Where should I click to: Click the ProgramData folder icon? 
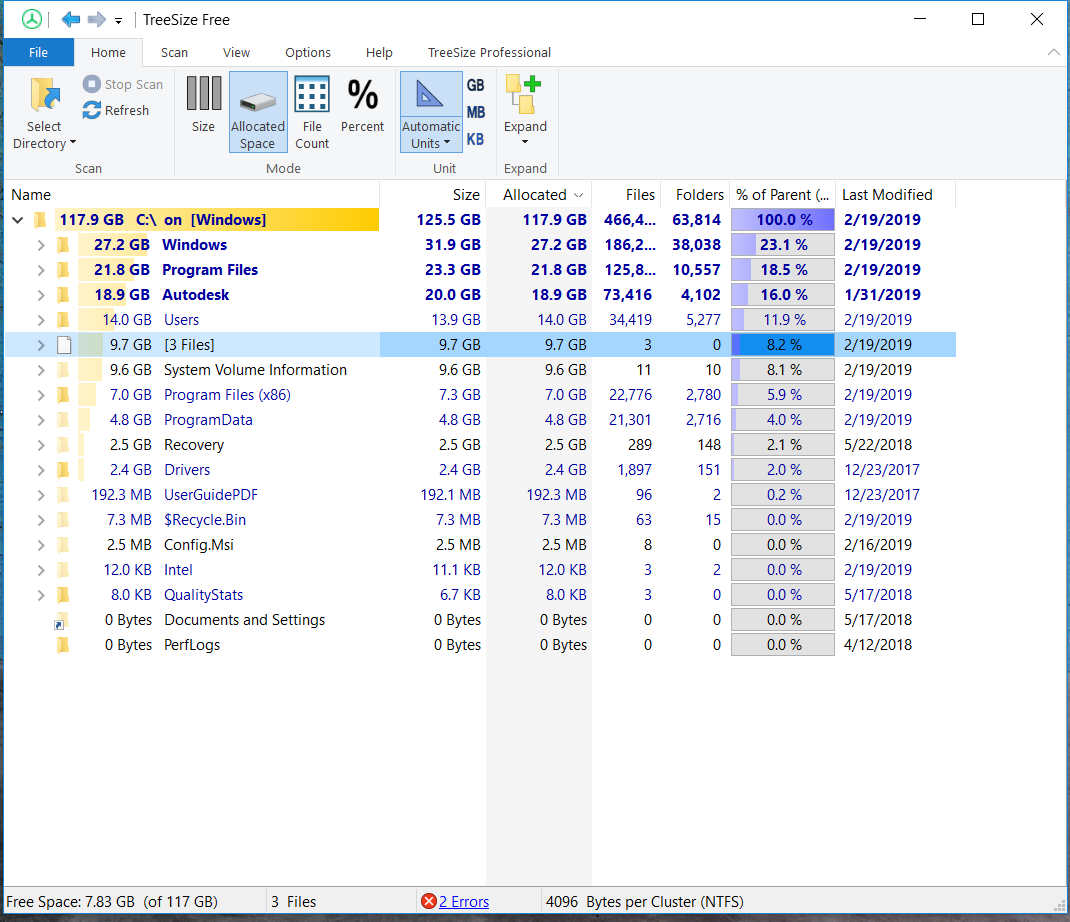[x=63, y=420]
